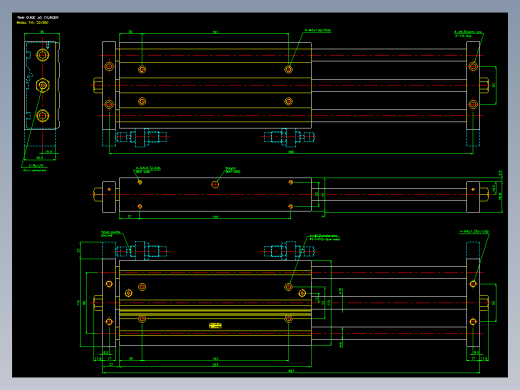Click the yellow nameplate label on bottom view

pos(215,325)
